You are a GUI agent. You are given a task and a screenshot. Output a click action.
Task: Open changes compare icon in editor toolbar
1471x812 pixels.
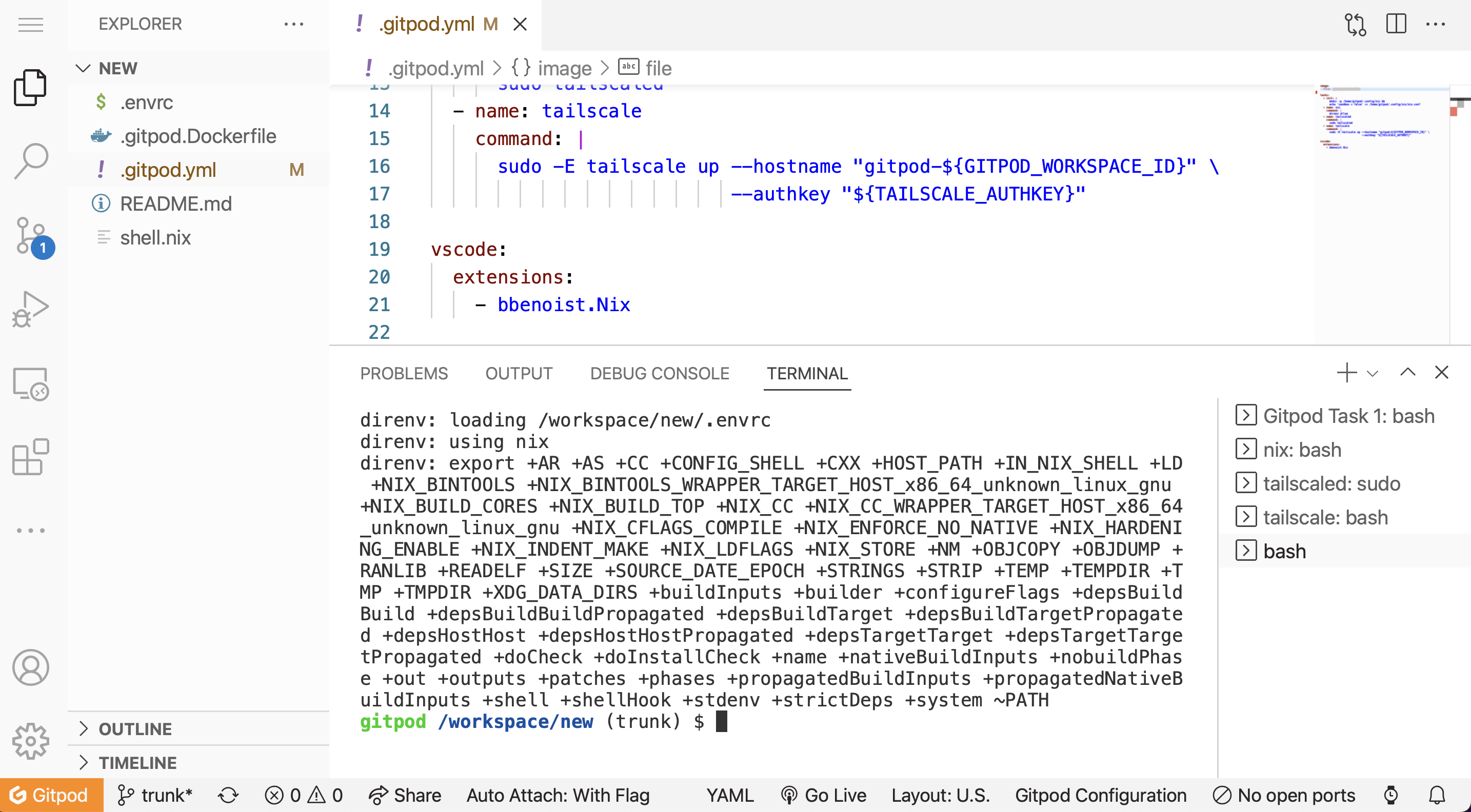[x=1356, y=24]
